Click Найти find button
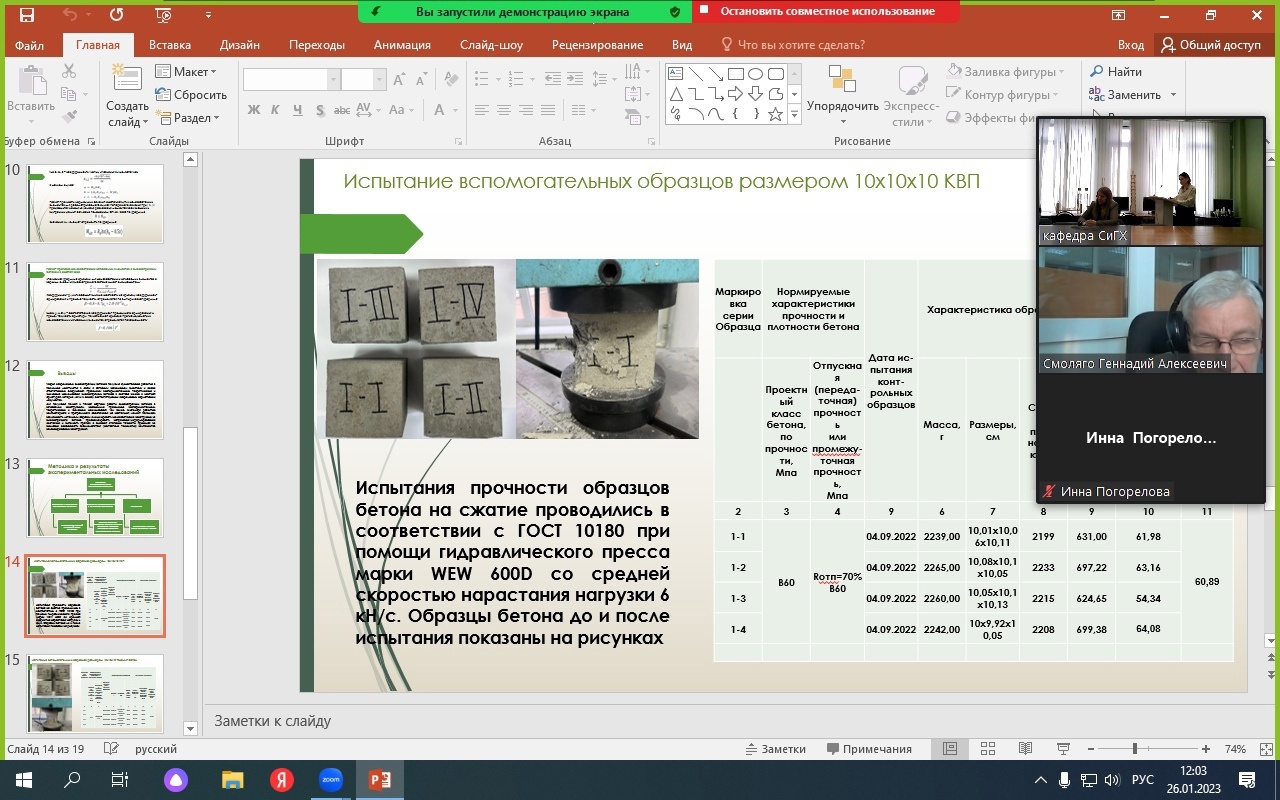Screen dimensions: 1280x800 click(x=1116, y=72)
